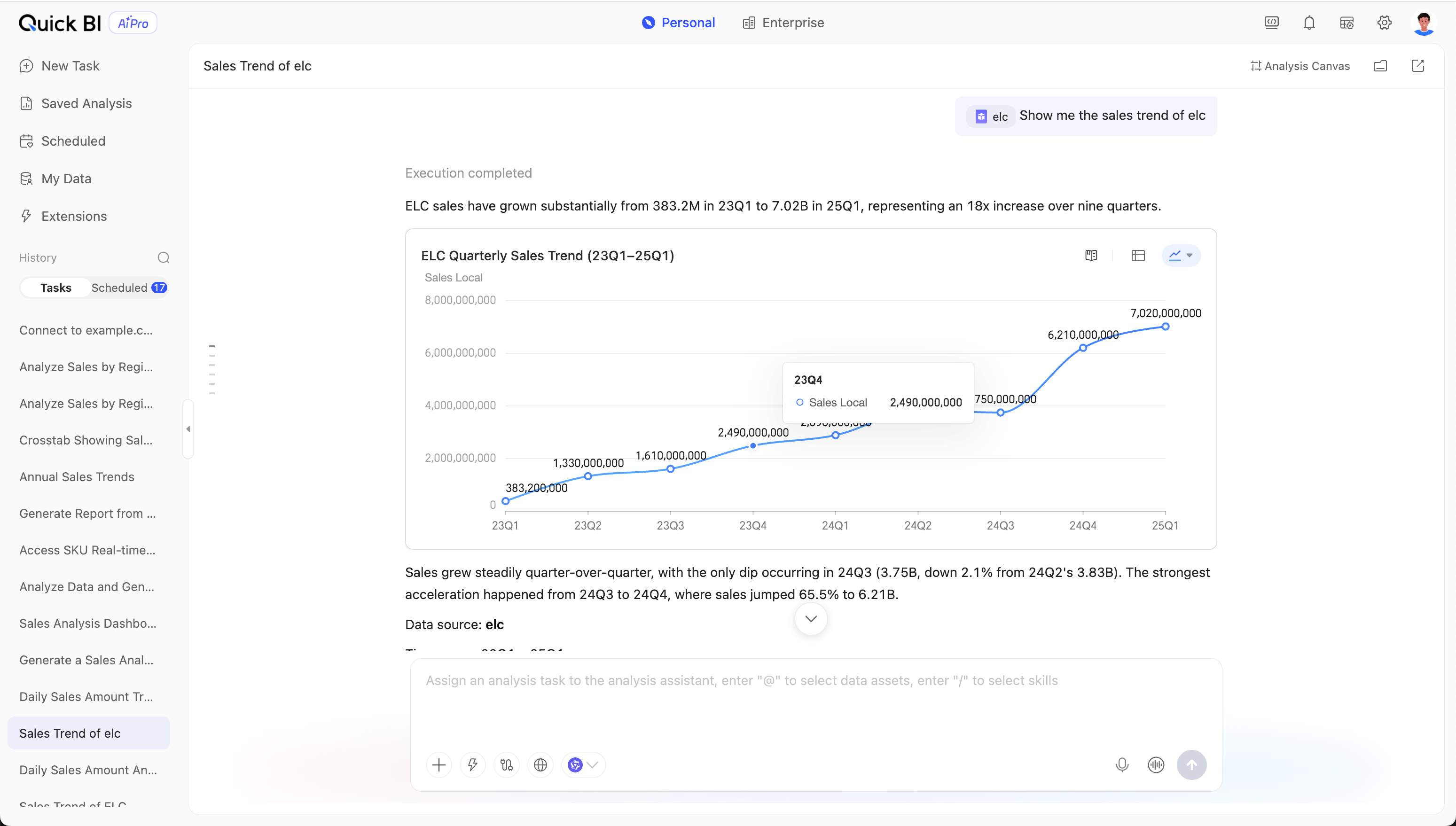Screen dimensions: 1456x826
Task: Open notifications bell
Action: 1309,23
